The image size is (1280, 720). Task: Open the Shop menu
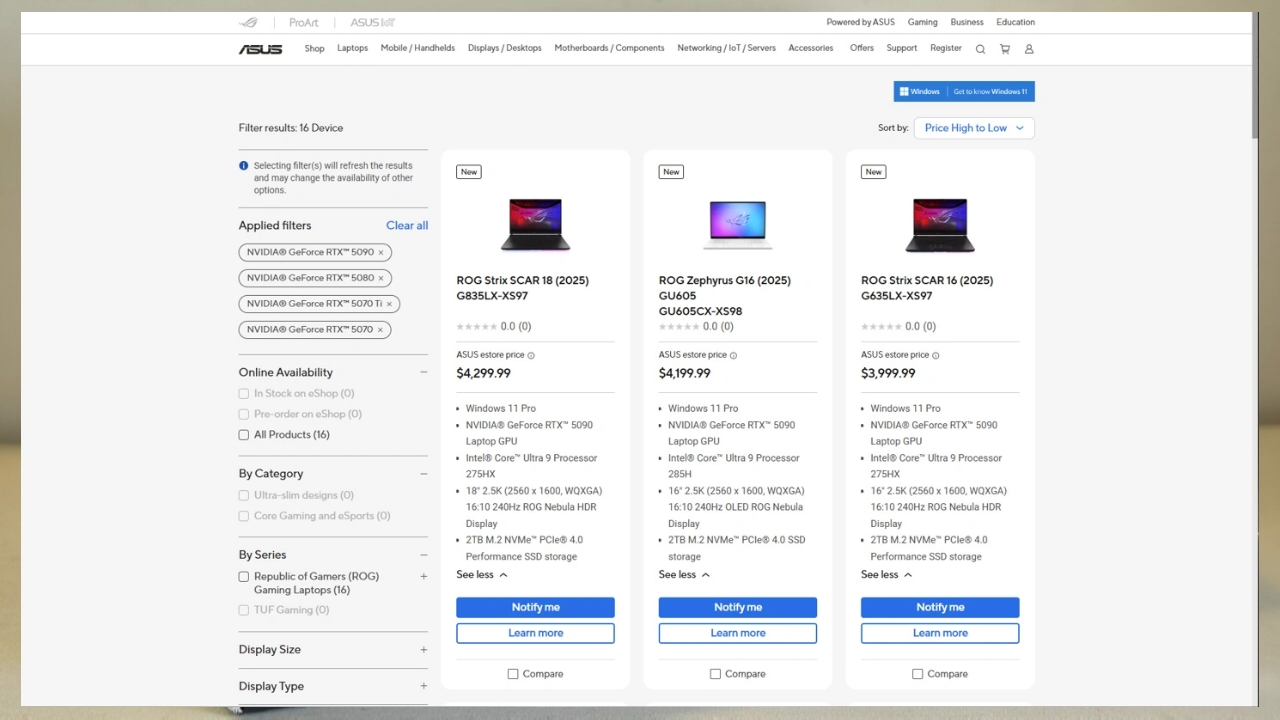314,48
